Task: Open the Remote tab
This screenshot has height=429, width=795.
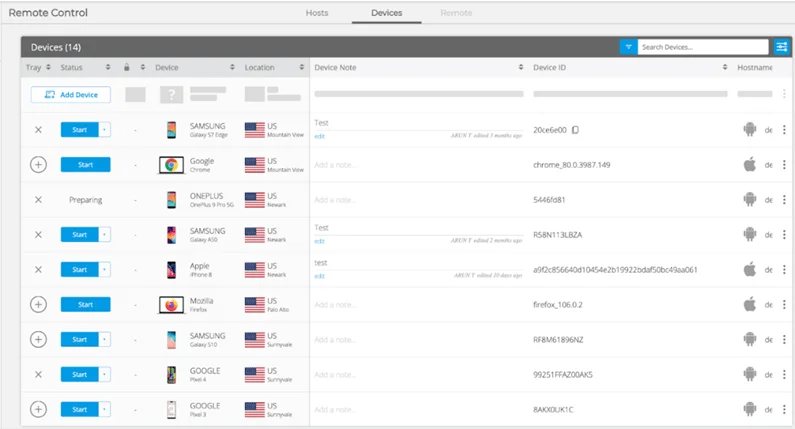Action: 456,13
